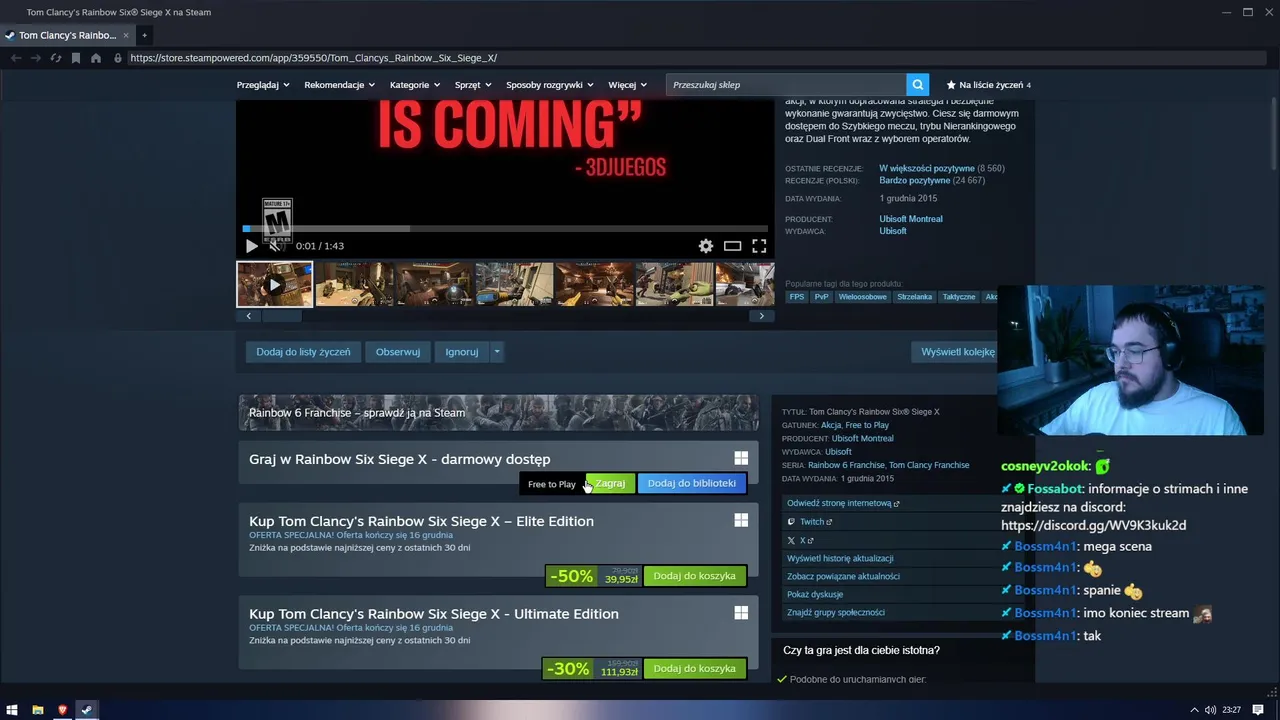Image resolution: width=1280 pixels, height=720 pixels.
Task: Click Wyświetl historię aktualizacji
Action: pyautogui.click(x=840, y=558)
